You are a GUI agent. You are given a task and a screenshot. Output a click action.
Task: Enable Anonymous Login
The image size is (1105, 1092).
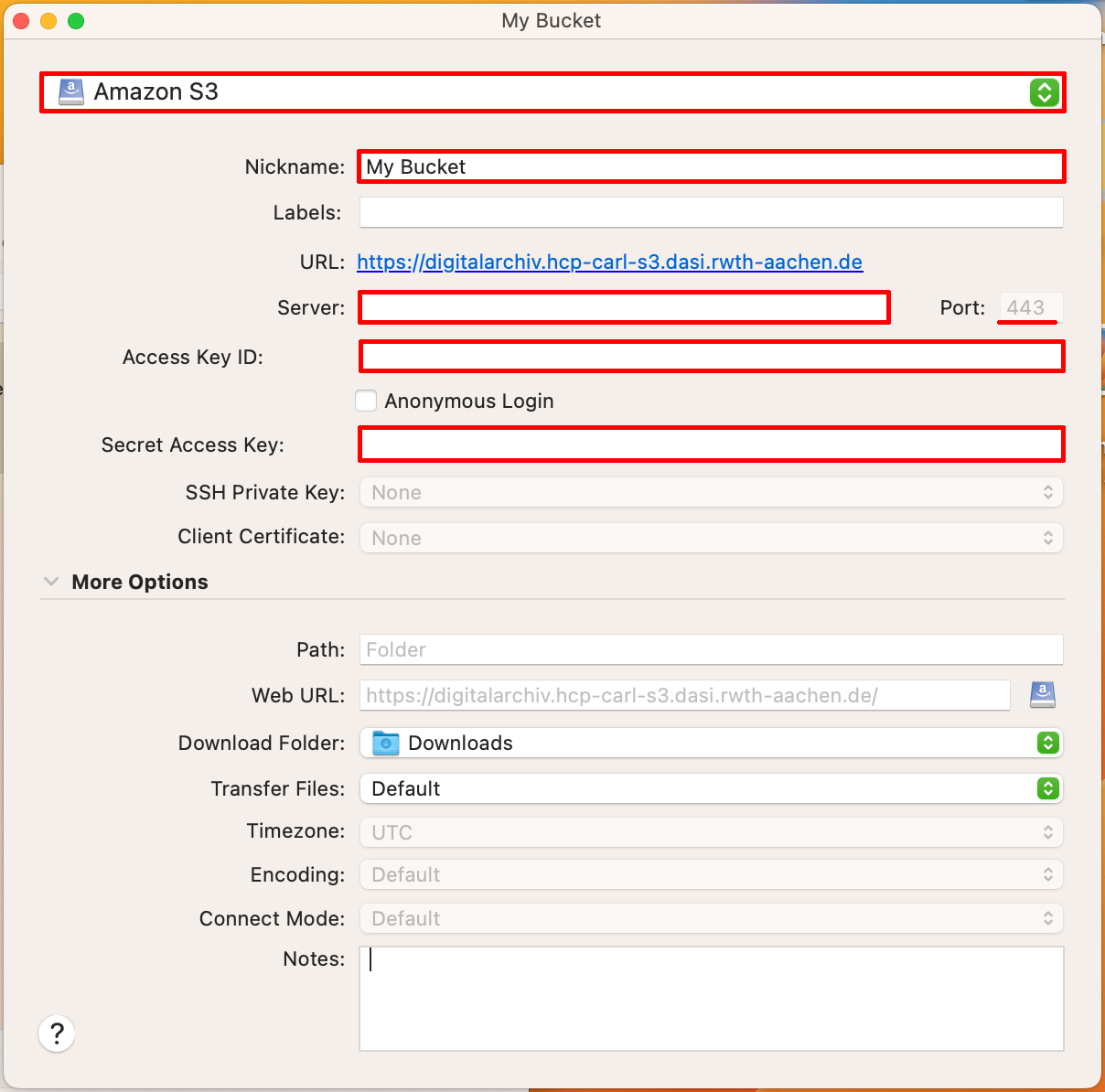366,401
